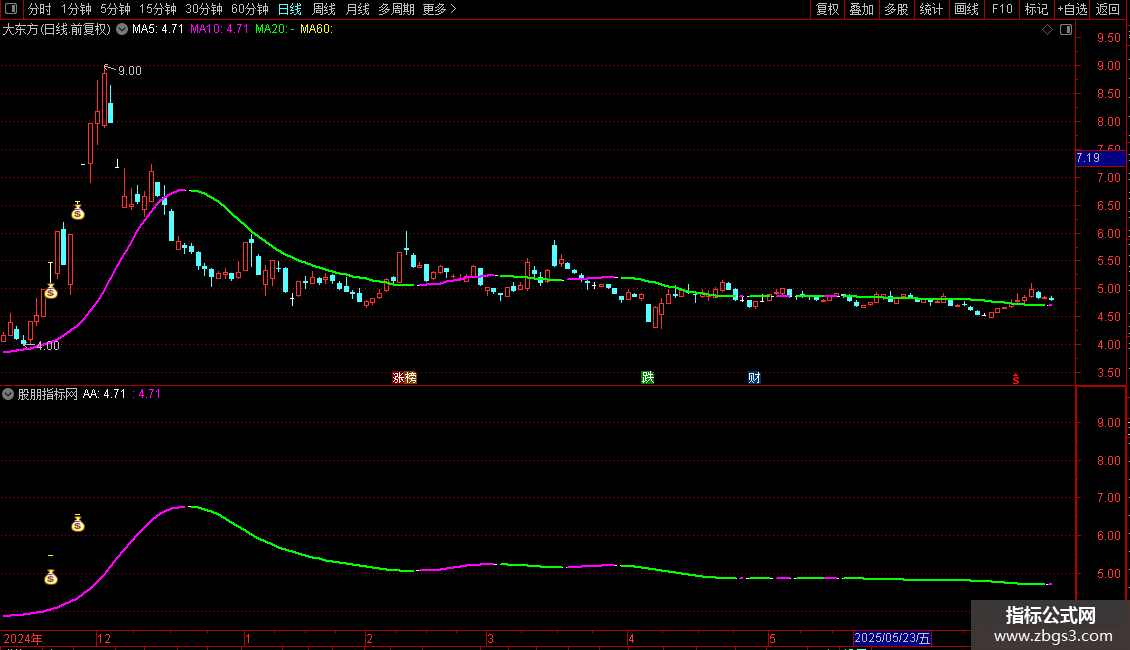1130x650 pixels.
Task: Click the red S marker near chart bottom
Action: (x=1015, y=379)
